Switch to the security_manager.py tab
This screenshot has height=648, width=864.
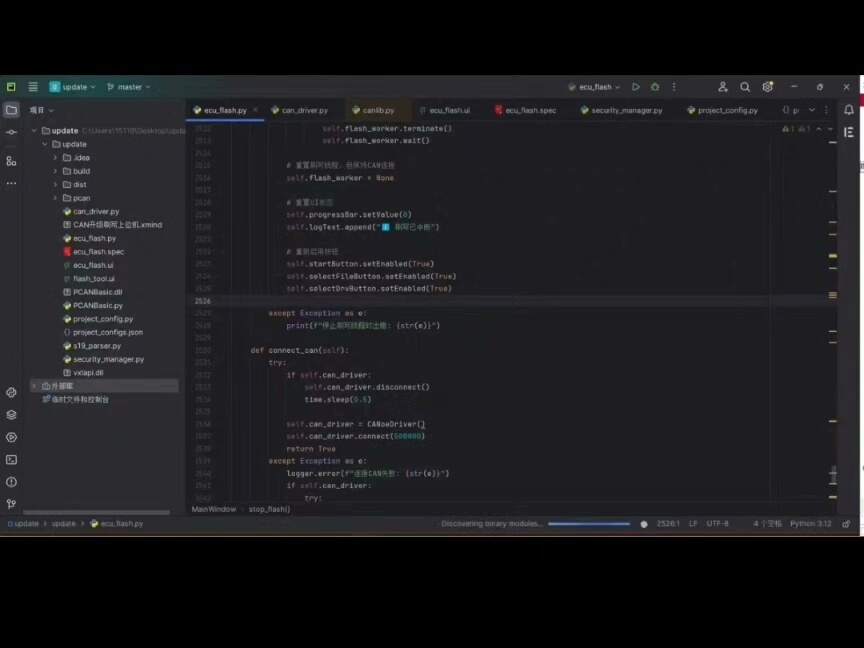pyautogui.click(x=626, y=110)
